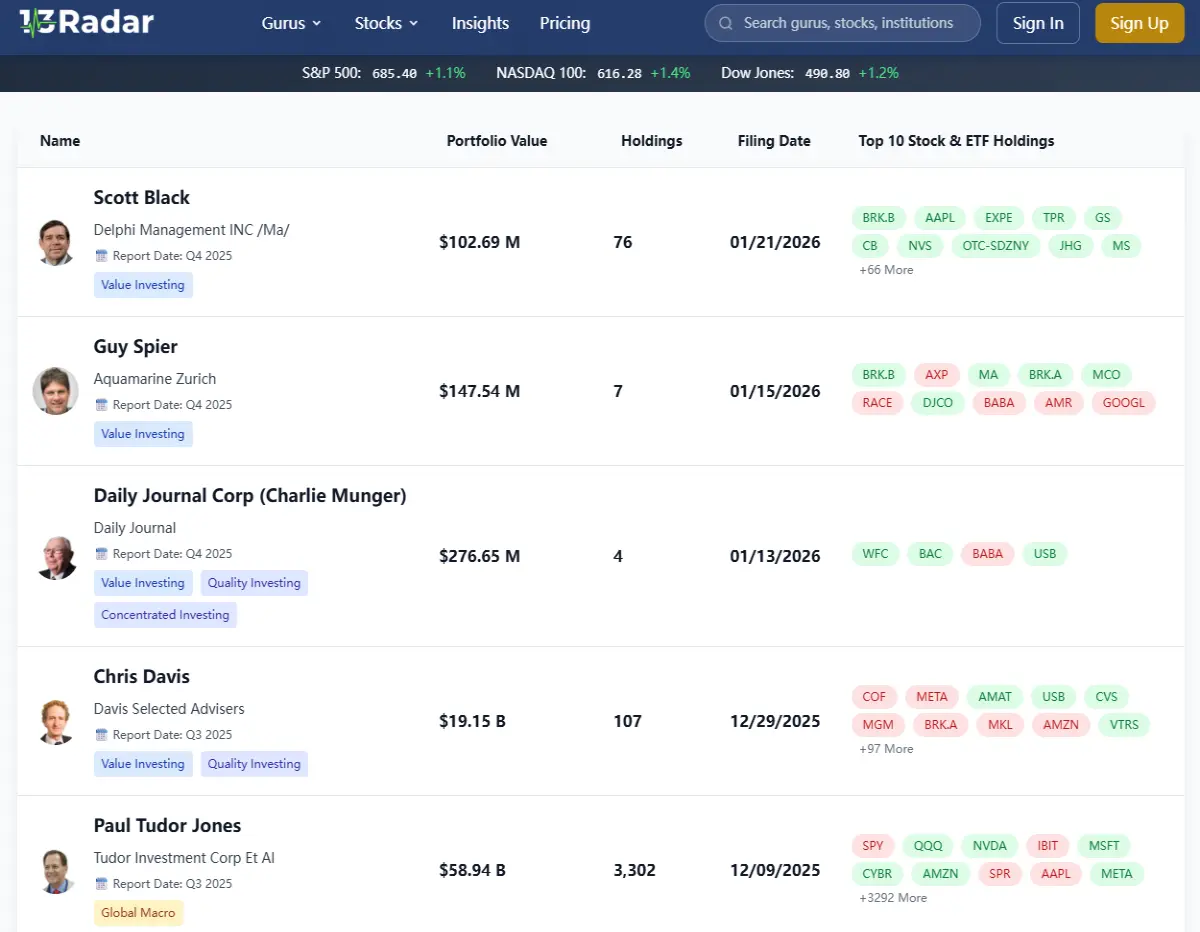Open the Insights menu item

480,23
